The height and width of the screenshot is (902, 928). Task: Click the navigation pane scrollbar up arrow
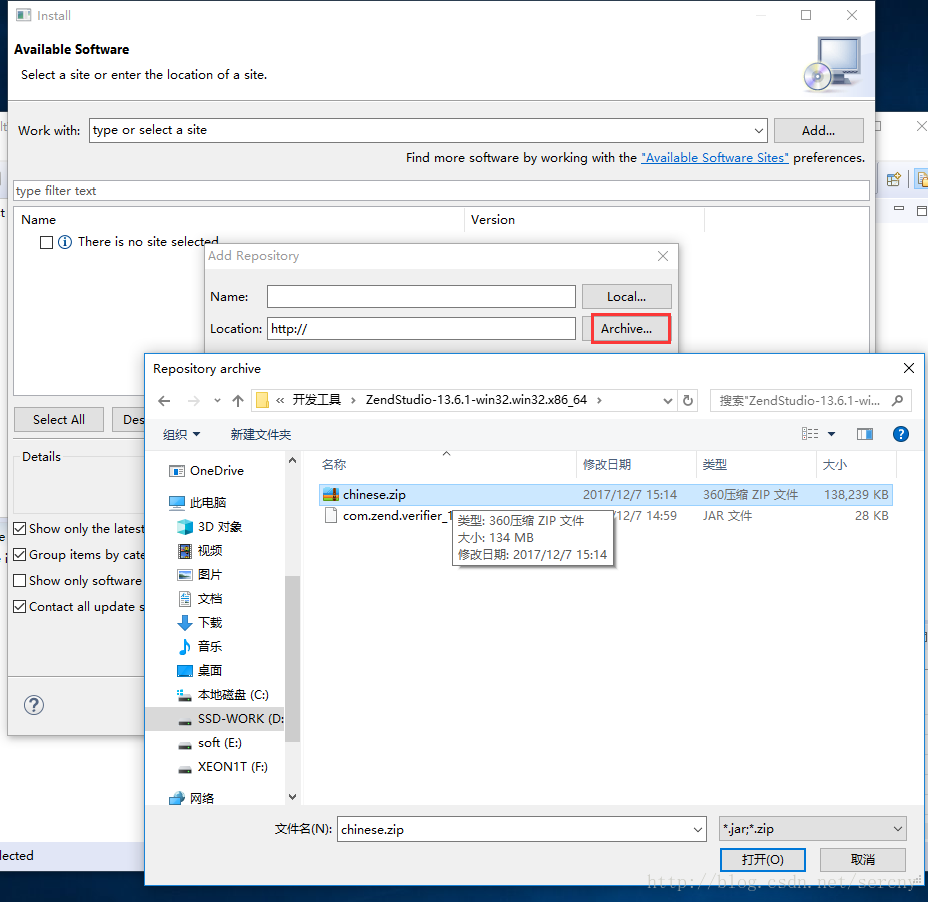click(292, 460)
